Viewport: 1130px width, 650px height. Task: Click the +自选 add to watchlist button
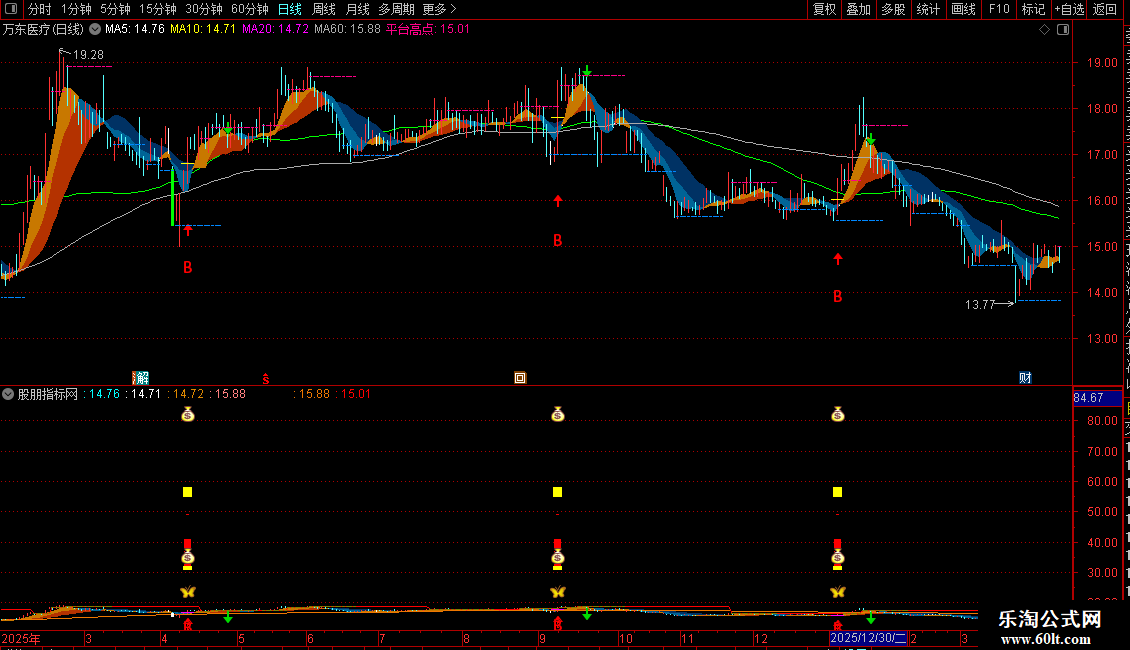[1068, 9]
